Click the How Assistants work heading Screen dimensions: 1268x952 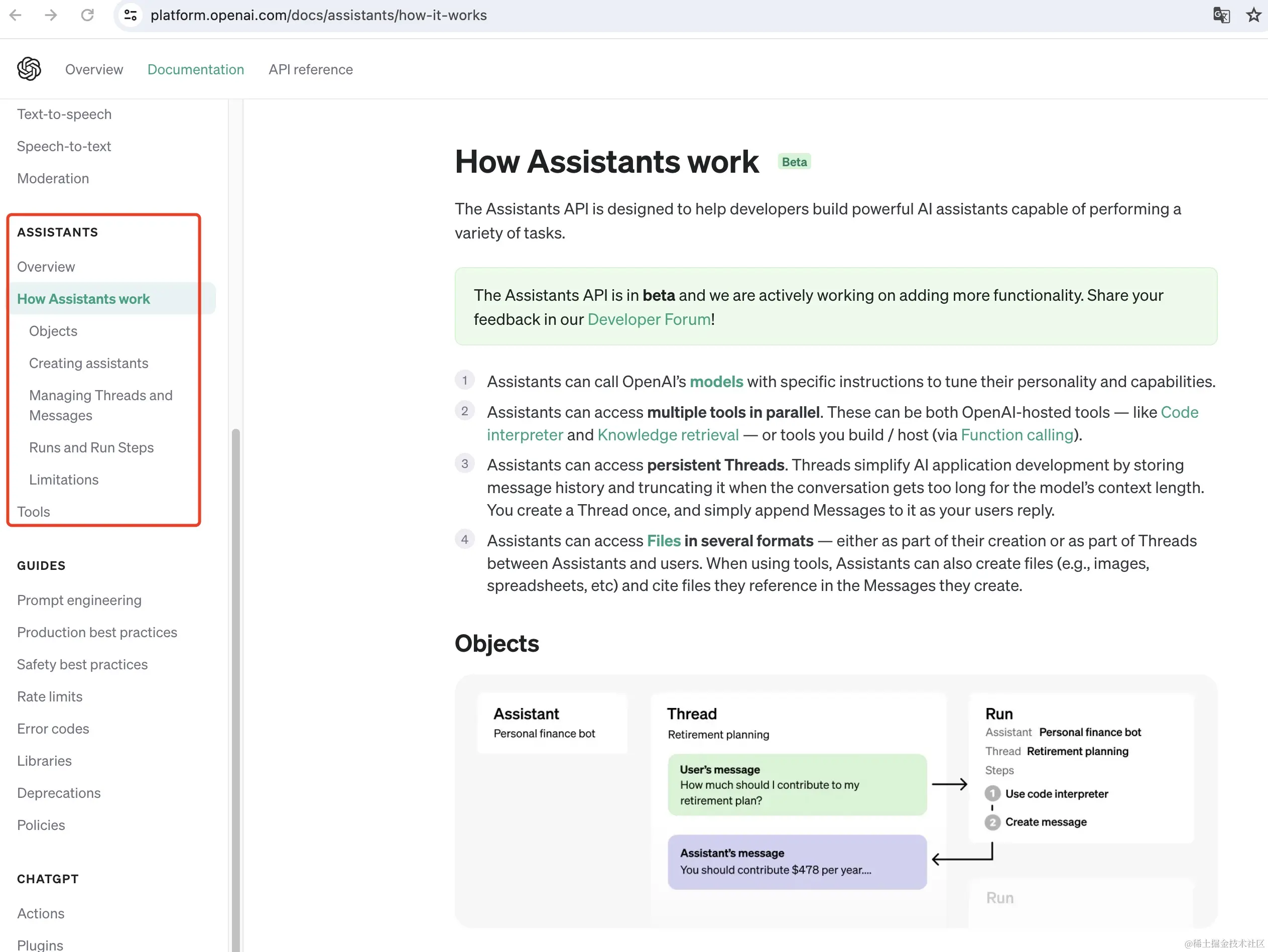(x=606, y=162)
